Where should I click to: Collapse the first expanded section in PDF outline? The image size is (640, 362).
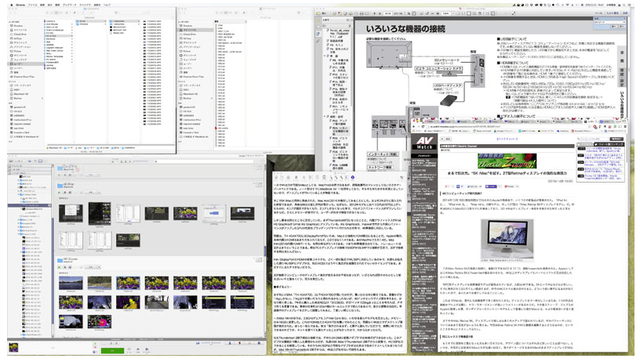[x=324, y=56]
